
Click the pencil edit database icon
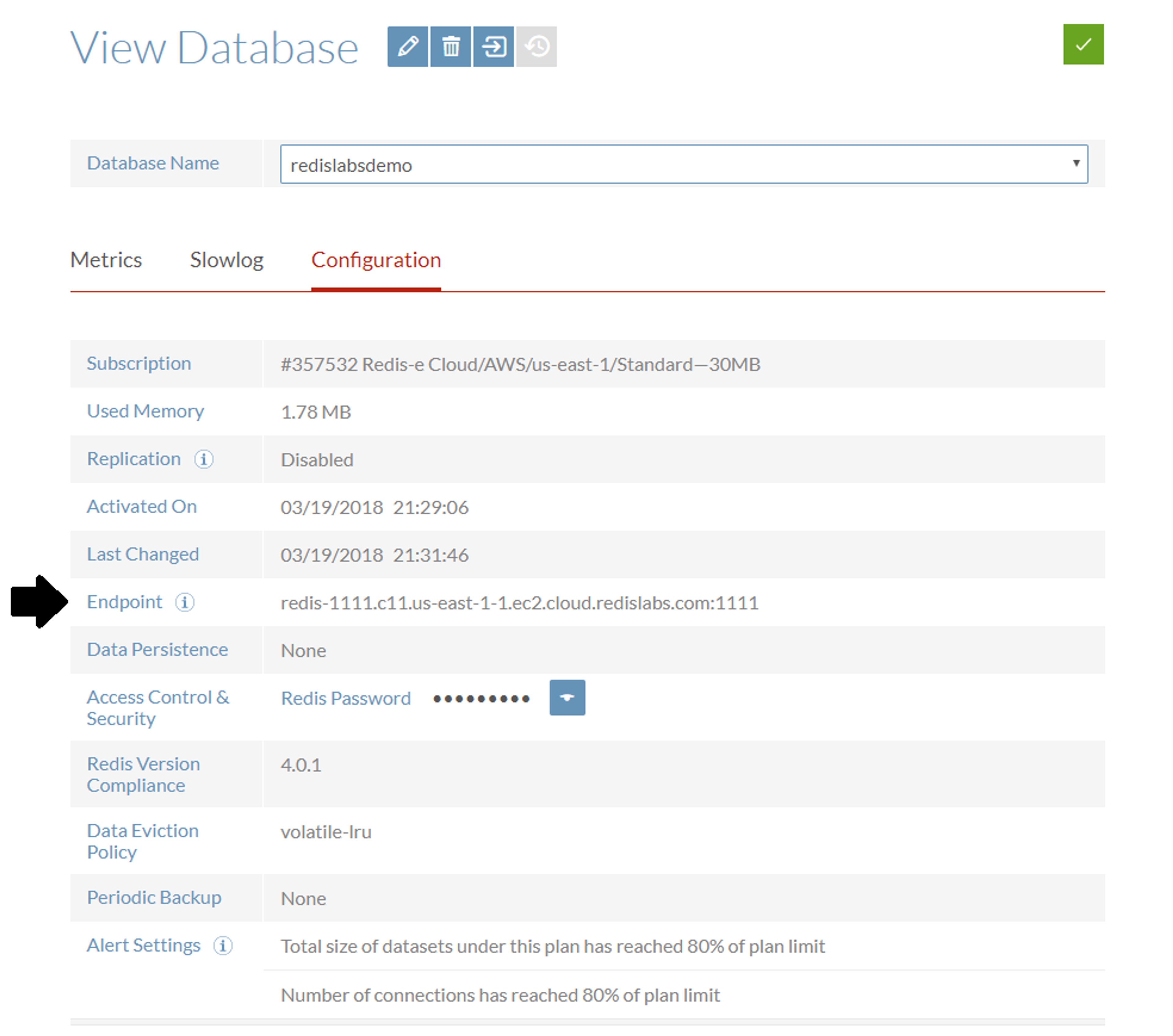(407, 46)
